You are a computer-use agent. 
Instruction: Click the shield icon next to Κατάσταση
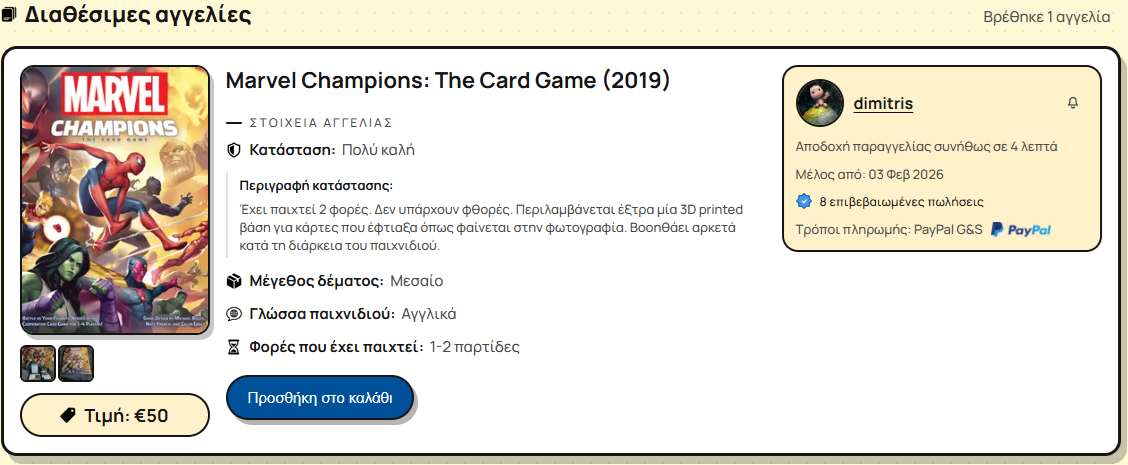click(234, 150)
